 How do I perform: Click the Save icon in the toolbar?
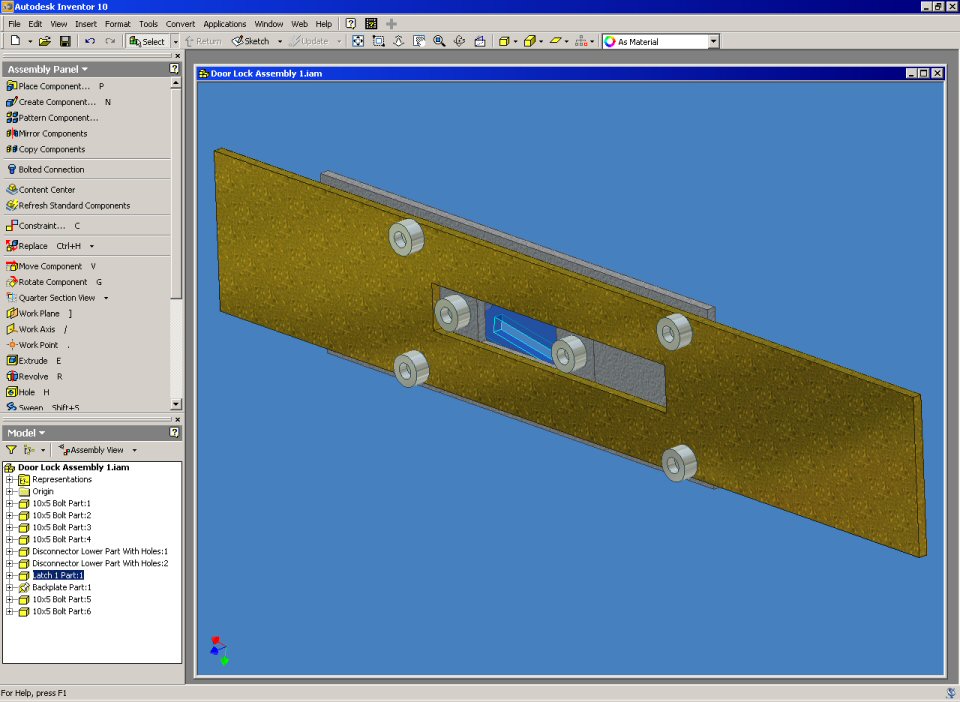pos(65,41)
